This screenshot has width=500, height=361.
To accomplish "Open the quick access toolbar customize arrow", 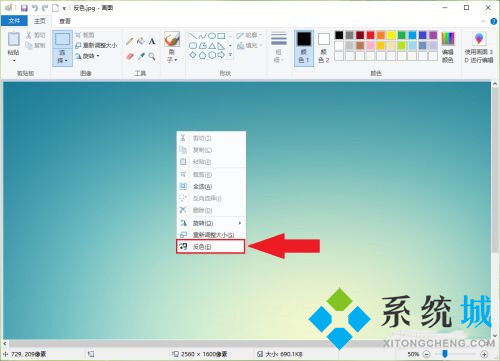I will [x=64, y=8].
